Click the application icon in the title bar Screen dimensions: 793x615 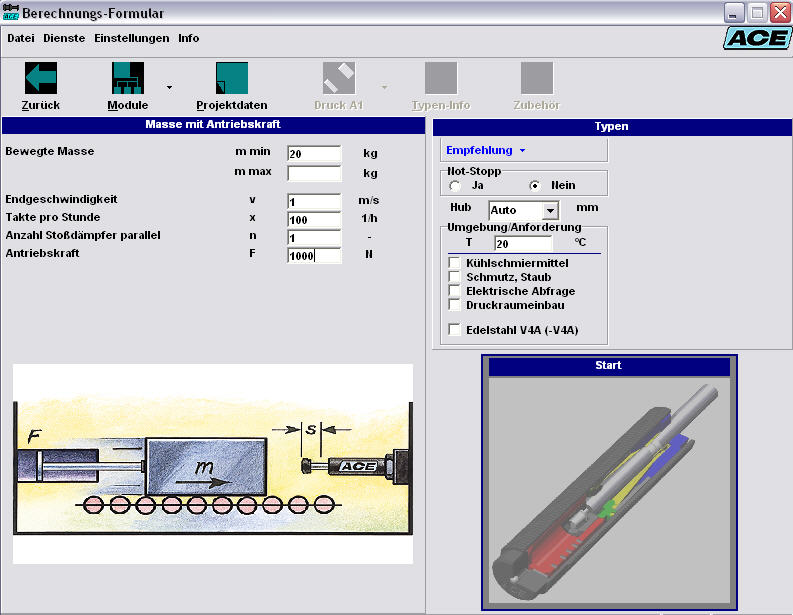pos(11,13)
